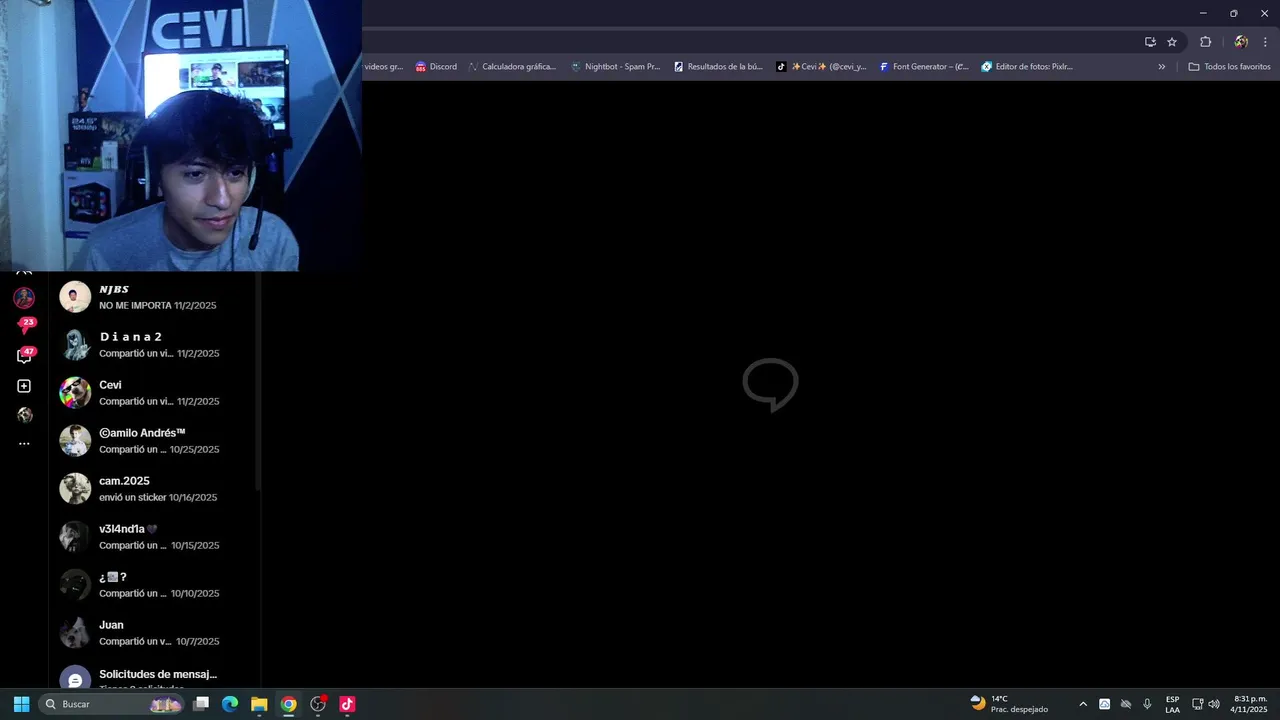Open the Windows Start menu
The height and width of the screenshot is (720, 1280).
point(21,704)
